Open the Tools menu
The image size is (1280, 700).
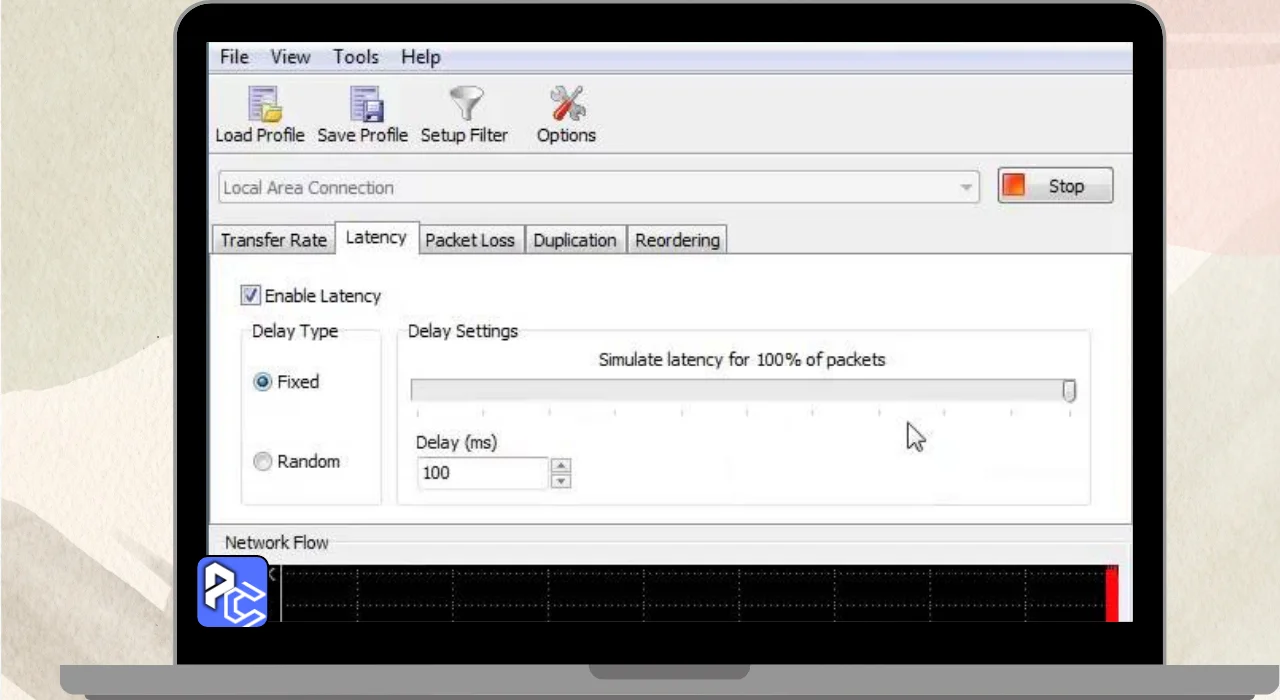pyautogui.click(x=356, y=57)
